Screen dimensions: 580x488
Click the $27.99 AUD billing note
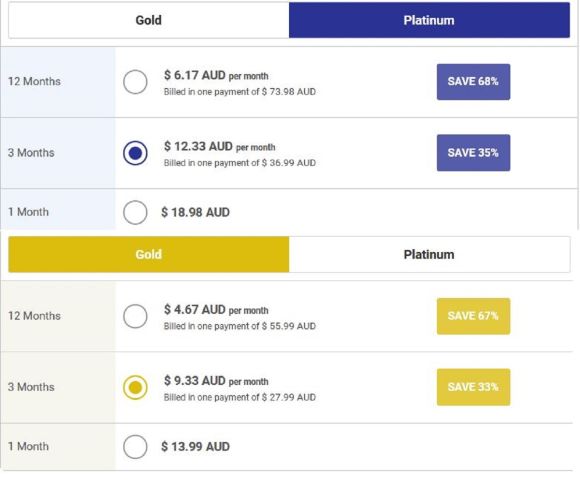coord(240,397)
